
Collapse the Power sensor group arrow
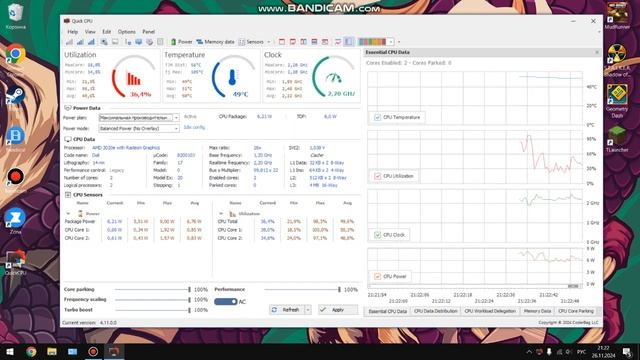point(68,213)
